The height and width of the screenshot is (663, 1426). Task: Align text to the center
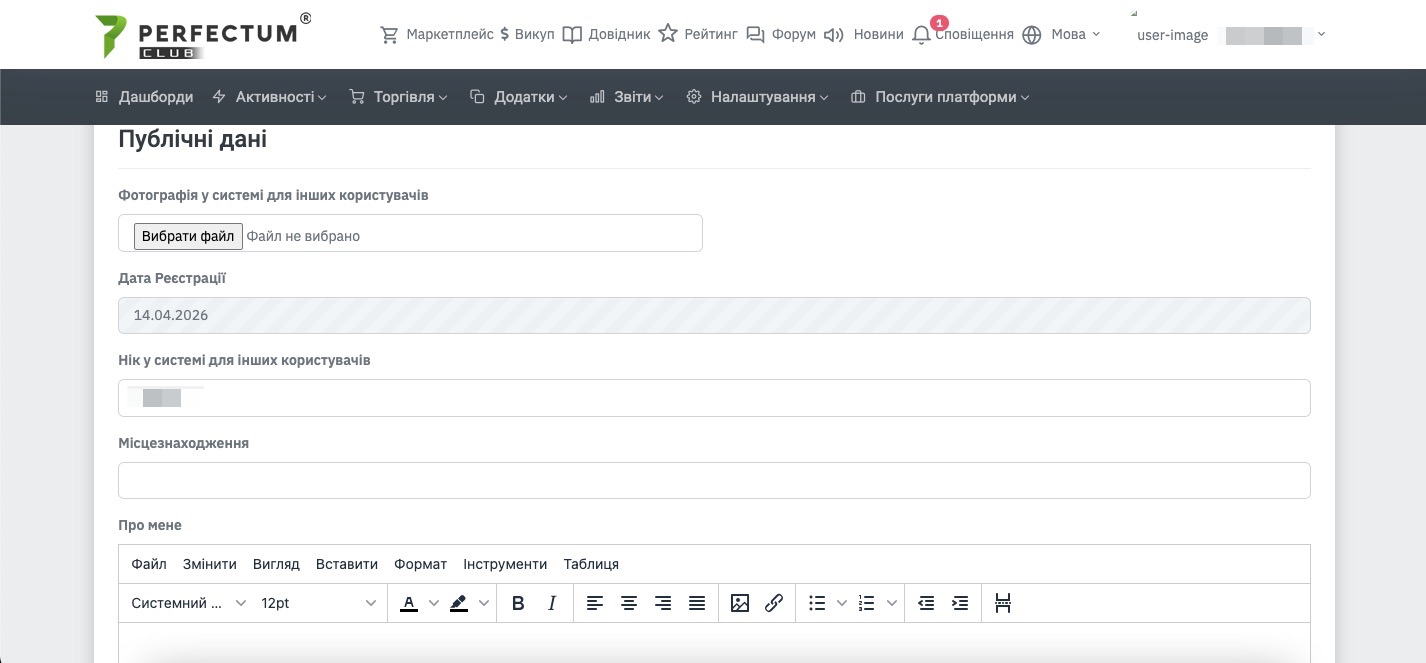(629, 603)
